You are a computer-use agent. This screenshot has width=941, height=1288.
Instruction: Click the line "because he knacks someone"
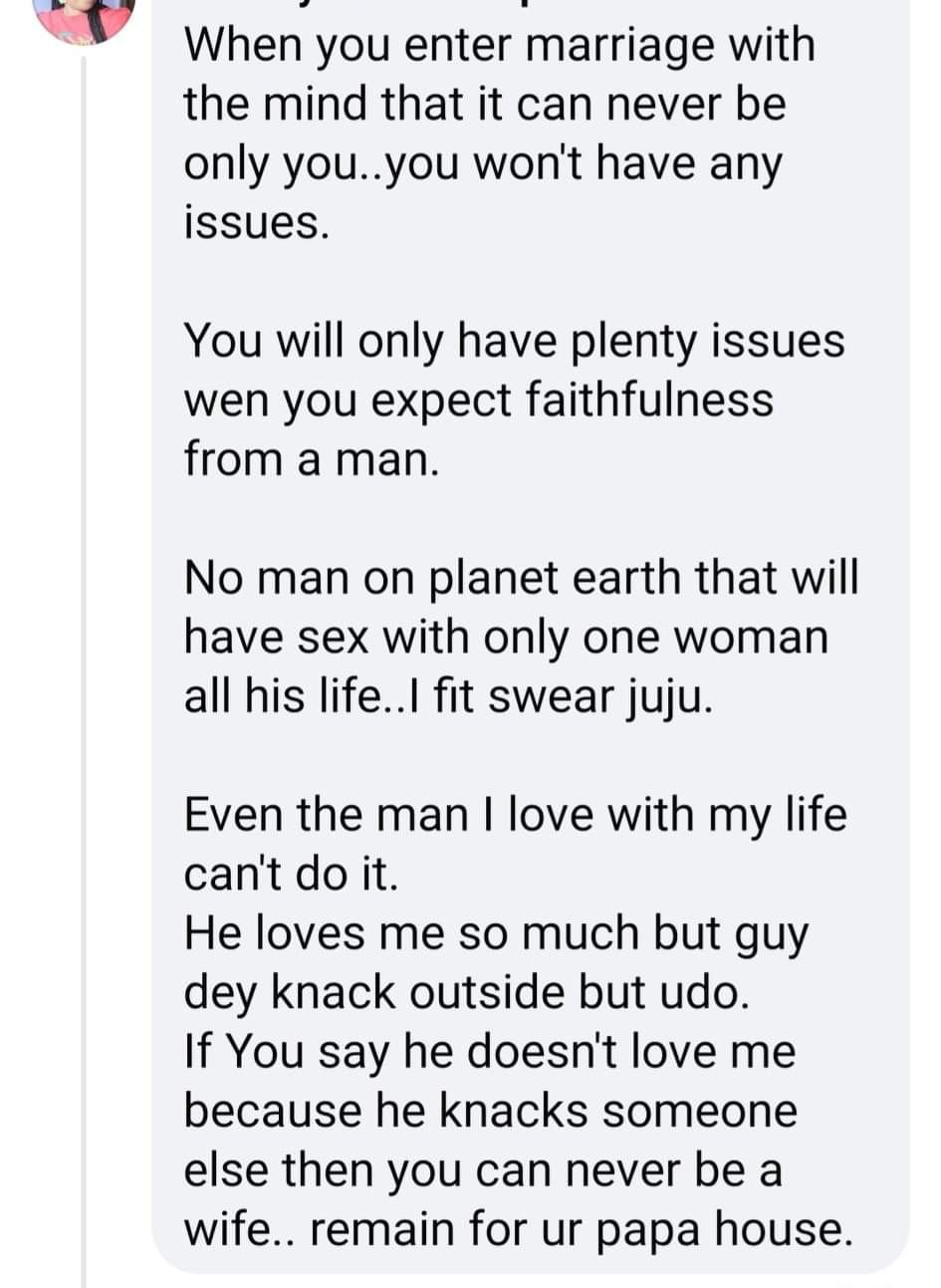(490, 1111)
